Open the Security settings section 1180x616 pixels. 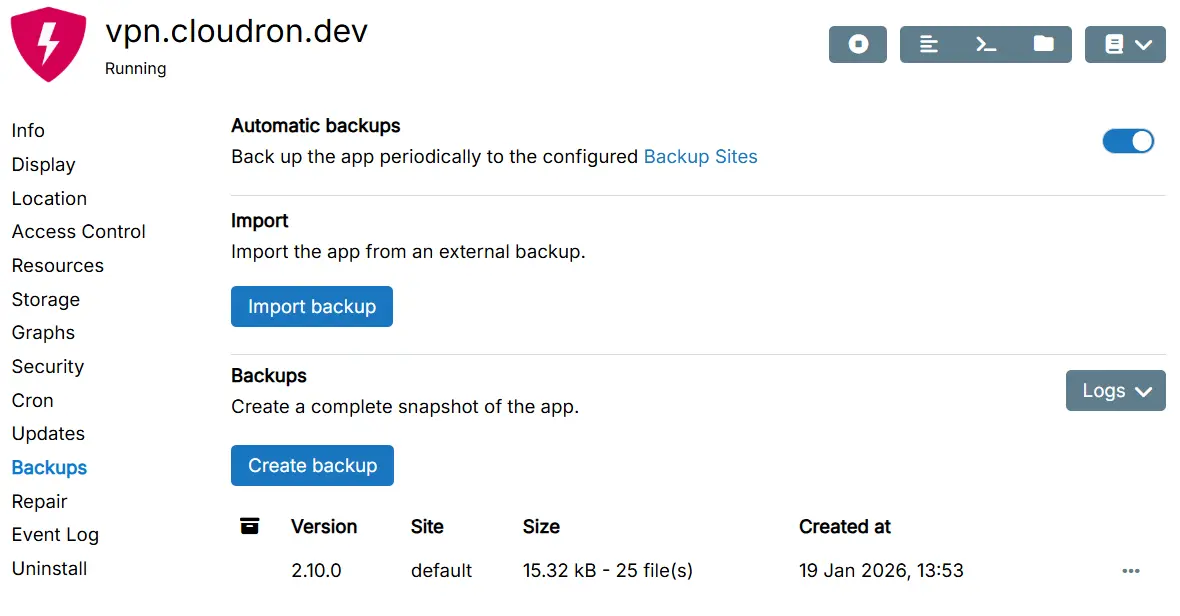[48, 367]
